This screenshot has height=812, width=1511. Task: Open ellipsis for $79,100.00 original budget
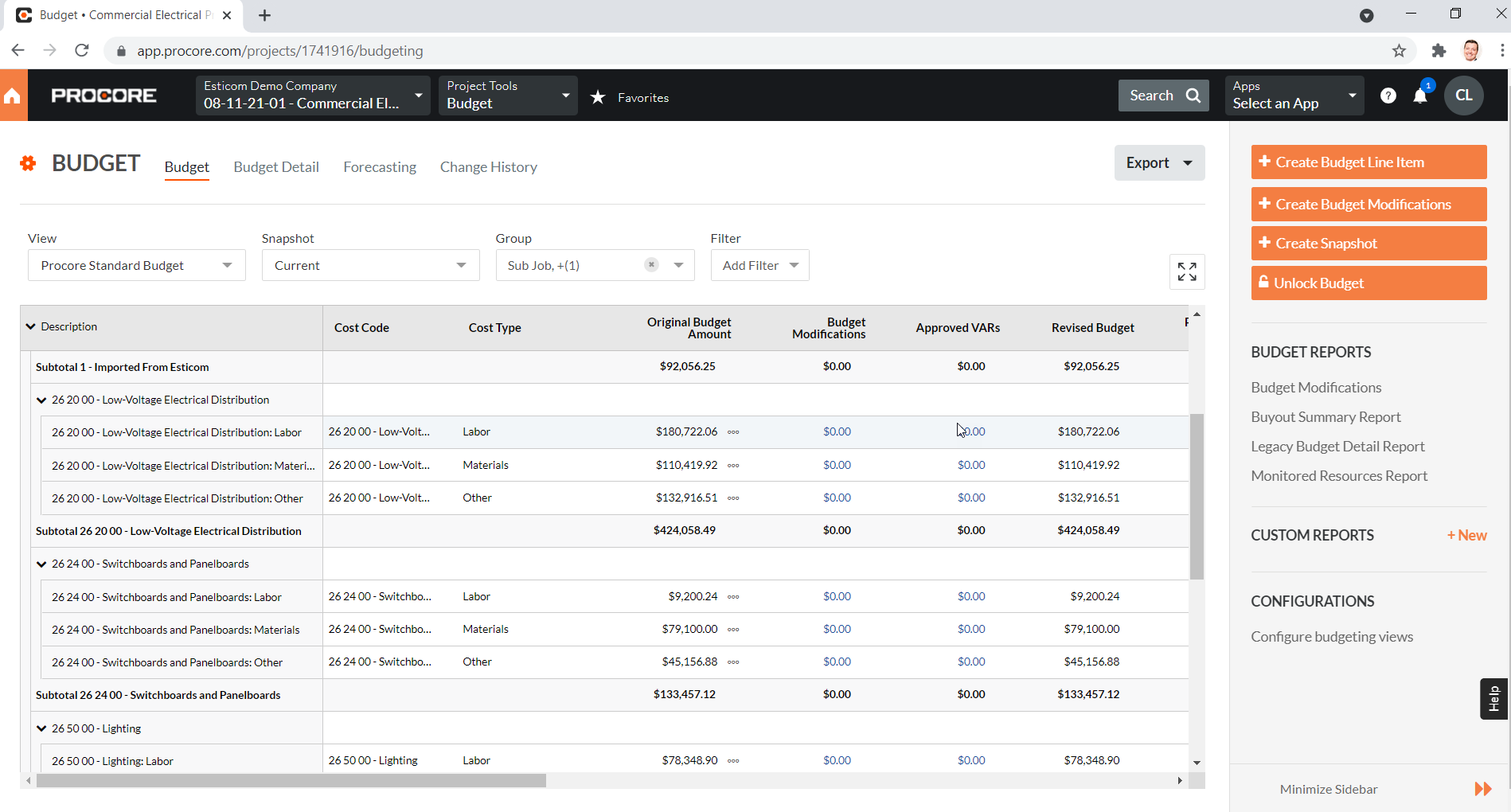point(733,630)
